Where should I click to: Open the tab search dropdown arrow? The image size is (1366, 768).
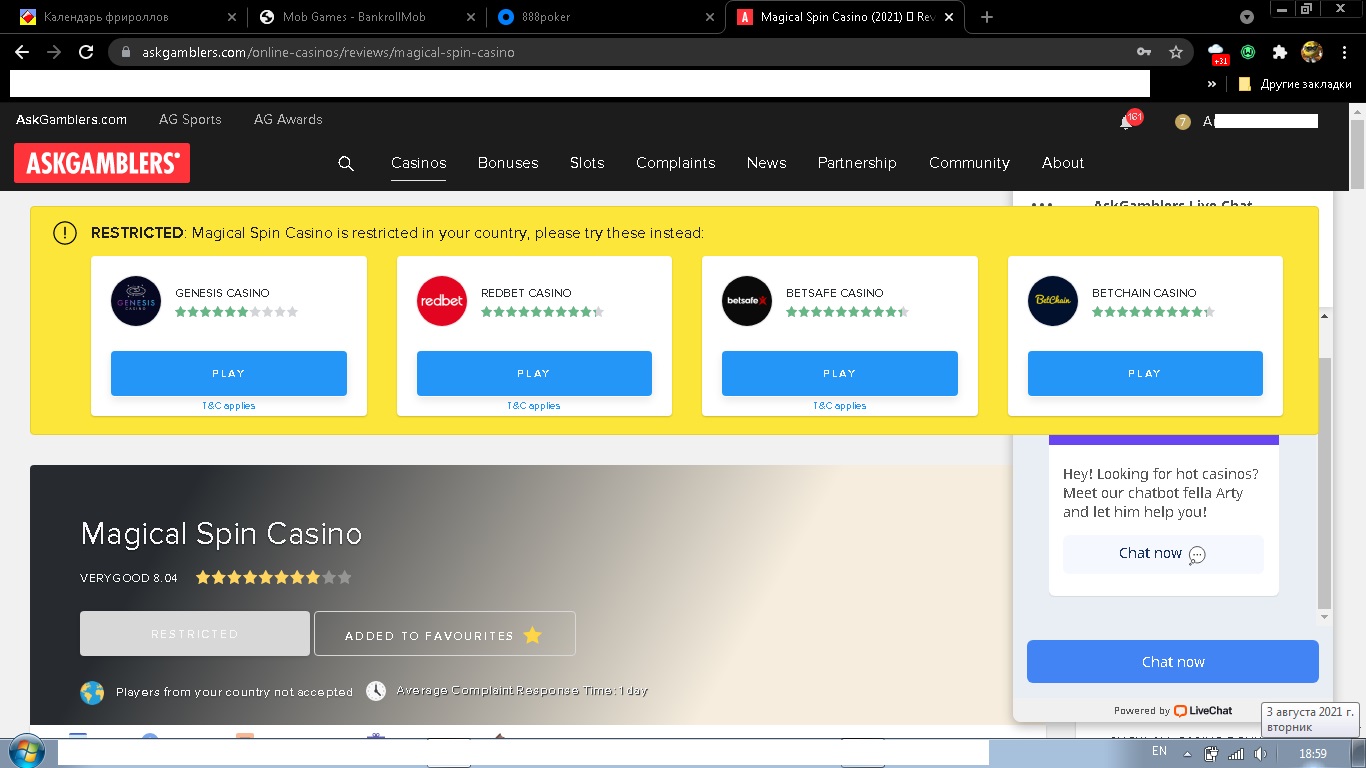(x=1247, y=17)
